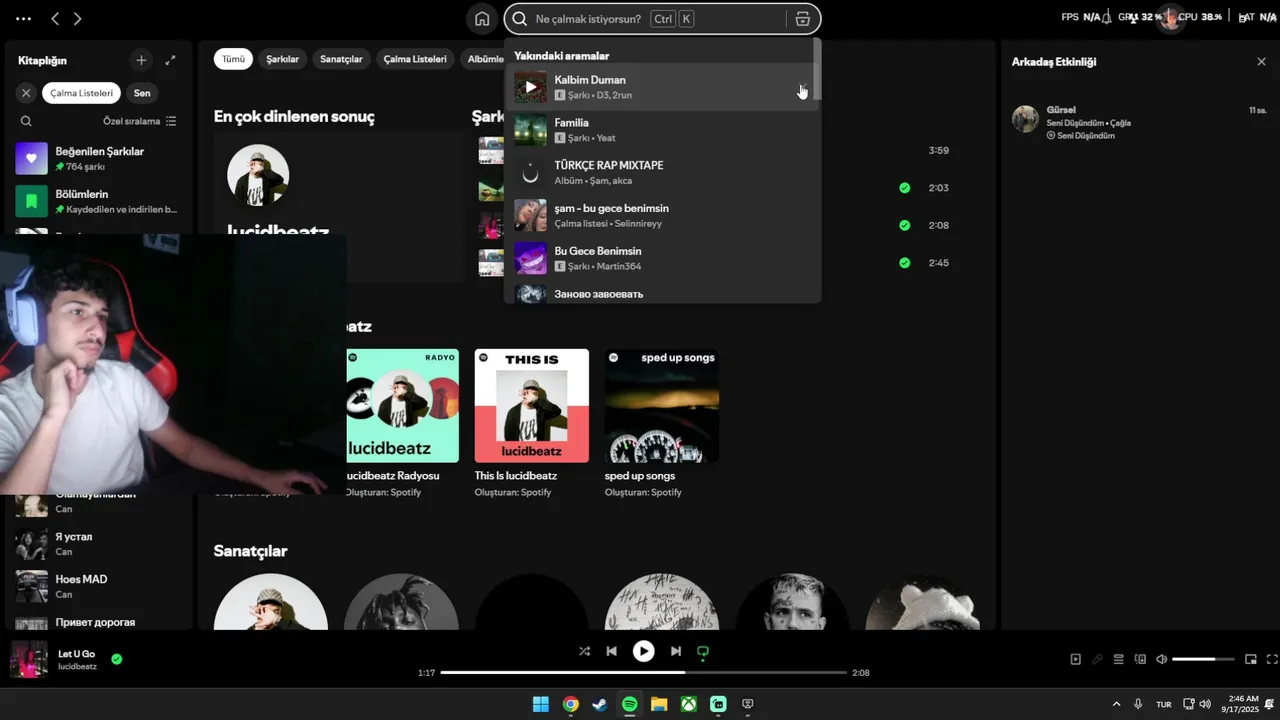This screenshot has width=1280, height=720.
Task: Select the Çalma Listeleri search results tab
Action: coord(415,59)
